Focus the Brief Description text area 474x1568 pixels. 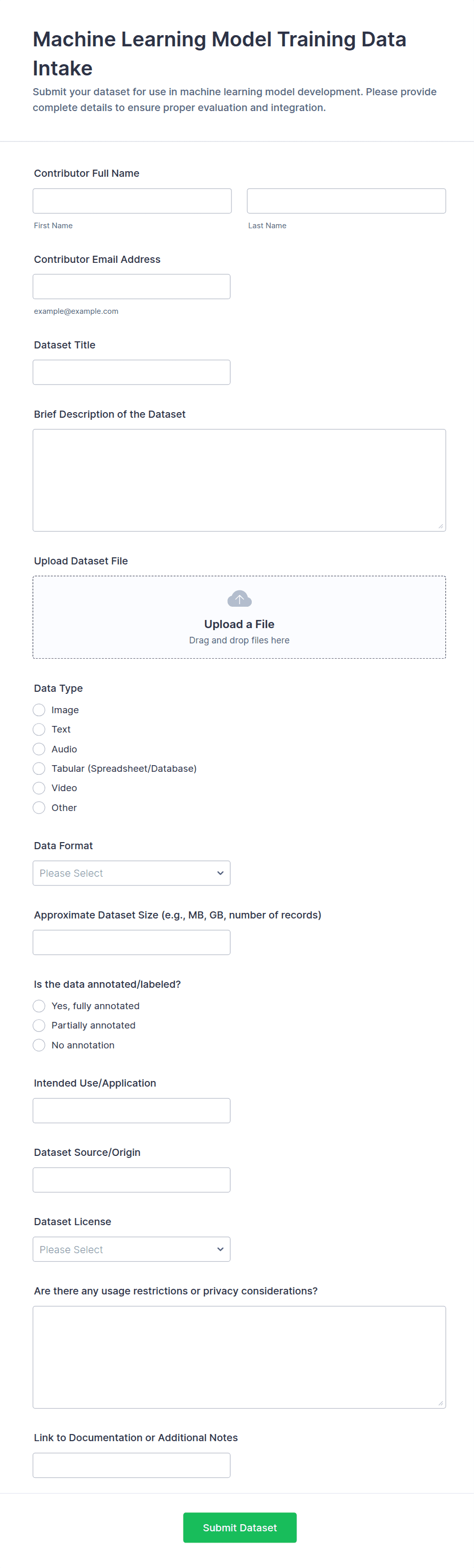coord(239,480)
